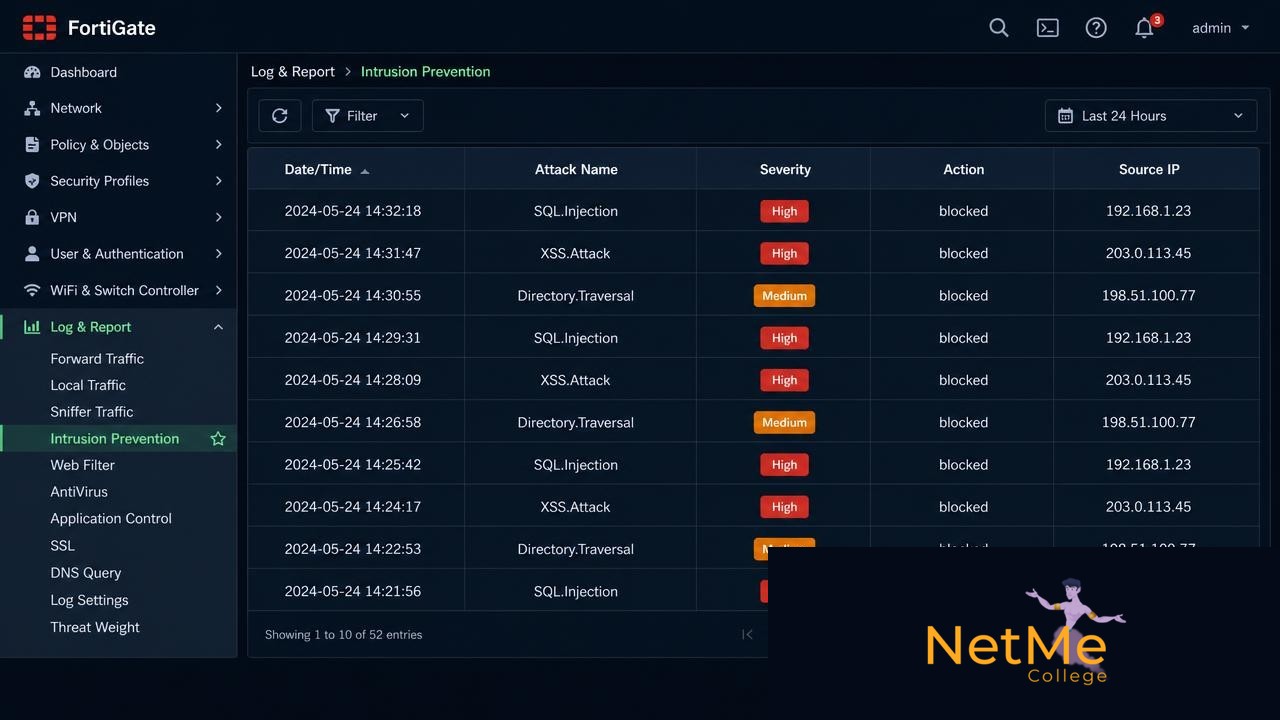
Task: Sort by the Severity column header
Action: [x=785, y=169]
